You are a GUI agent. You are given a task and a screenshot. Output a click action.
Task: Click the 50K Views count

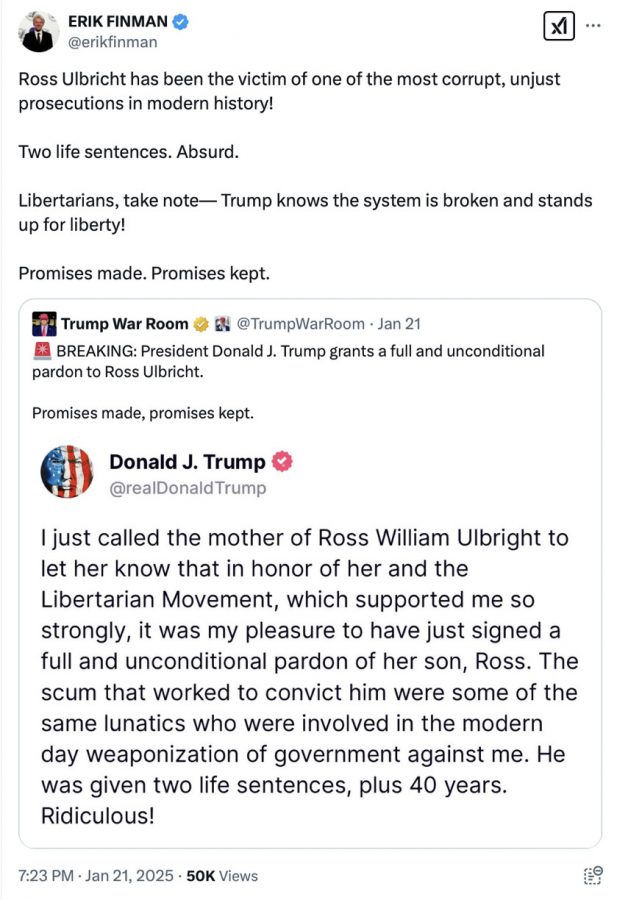225,875
